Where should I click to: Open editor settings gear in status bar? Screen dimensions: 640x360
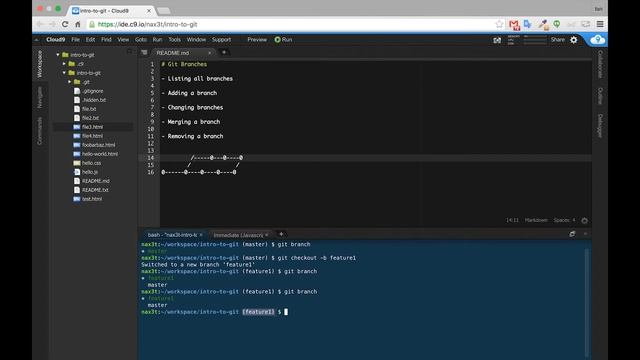tap(584, 220)
